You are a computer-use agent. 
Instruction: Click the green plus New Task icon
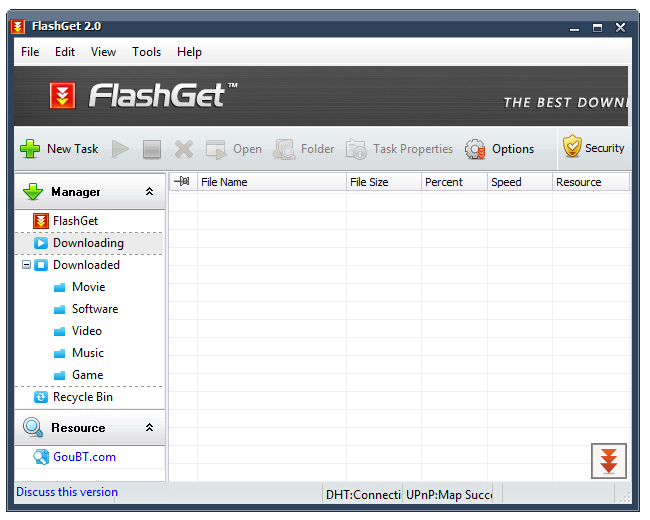(30, 149)
